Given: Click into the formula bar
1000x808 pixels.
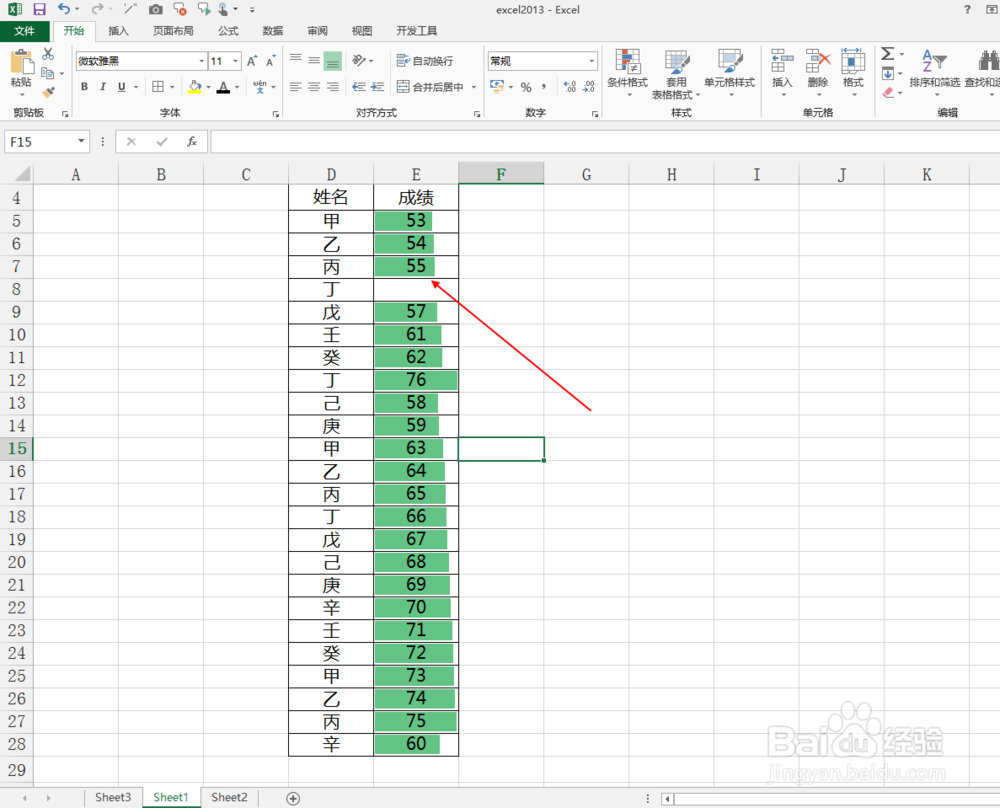Looking at the screenshot, I should point(605,142).
